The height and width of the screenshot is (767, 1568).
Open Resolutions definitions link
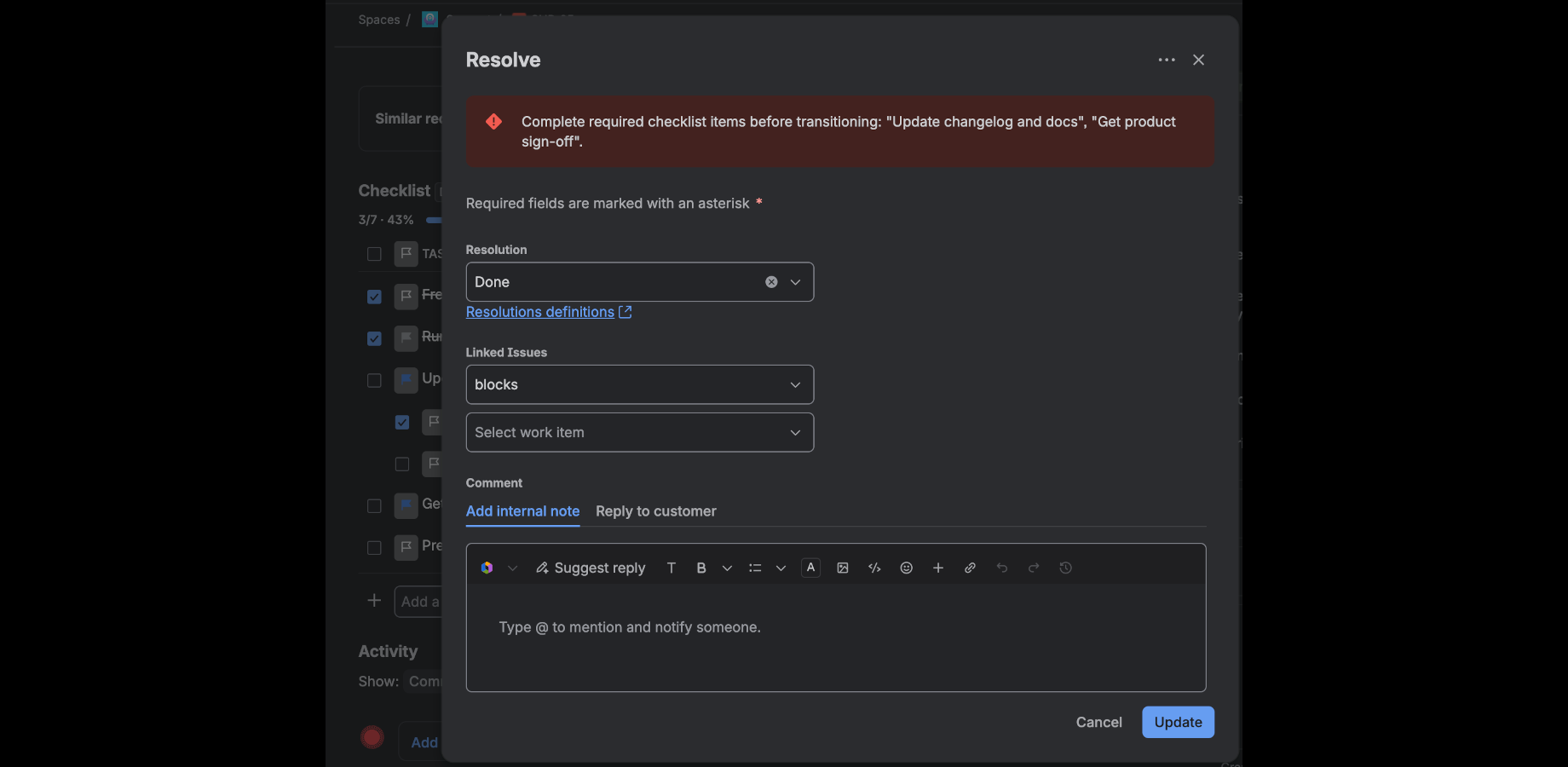pyautogui.click(x=549, y=312)
